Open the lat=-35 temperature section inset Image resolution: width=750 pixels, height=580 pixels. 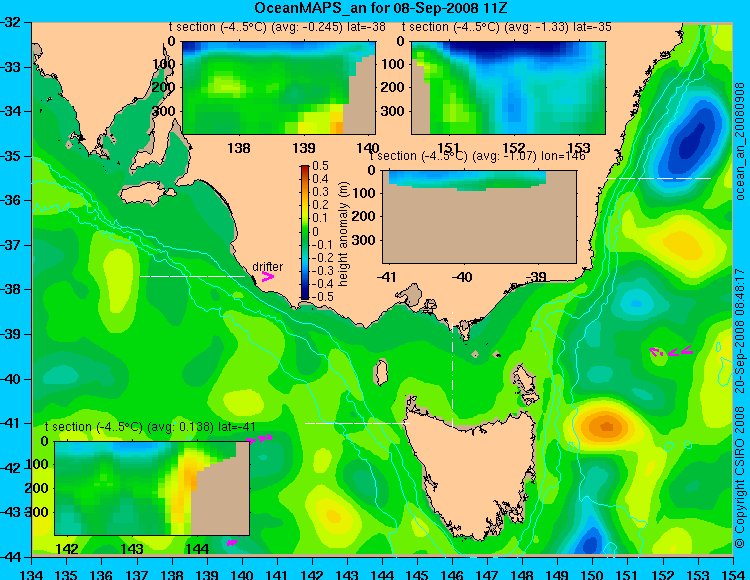coord(508,88)
